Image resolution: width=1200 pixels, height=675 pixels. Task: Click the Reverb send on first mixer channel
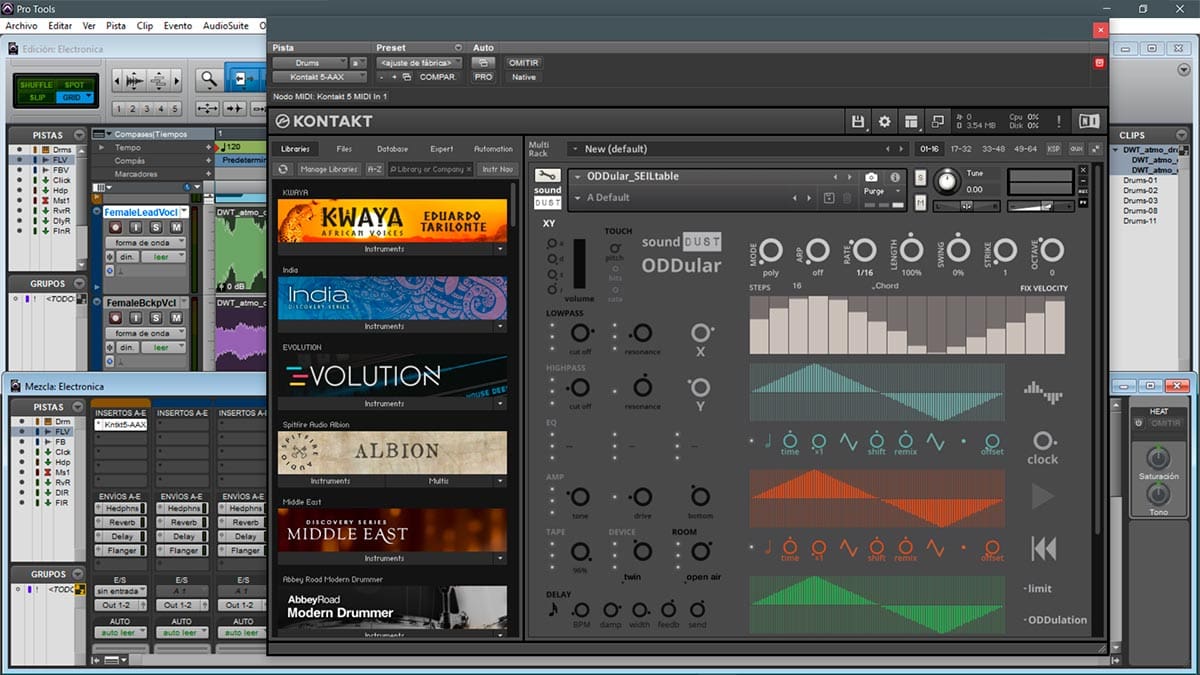click(120, 522)
